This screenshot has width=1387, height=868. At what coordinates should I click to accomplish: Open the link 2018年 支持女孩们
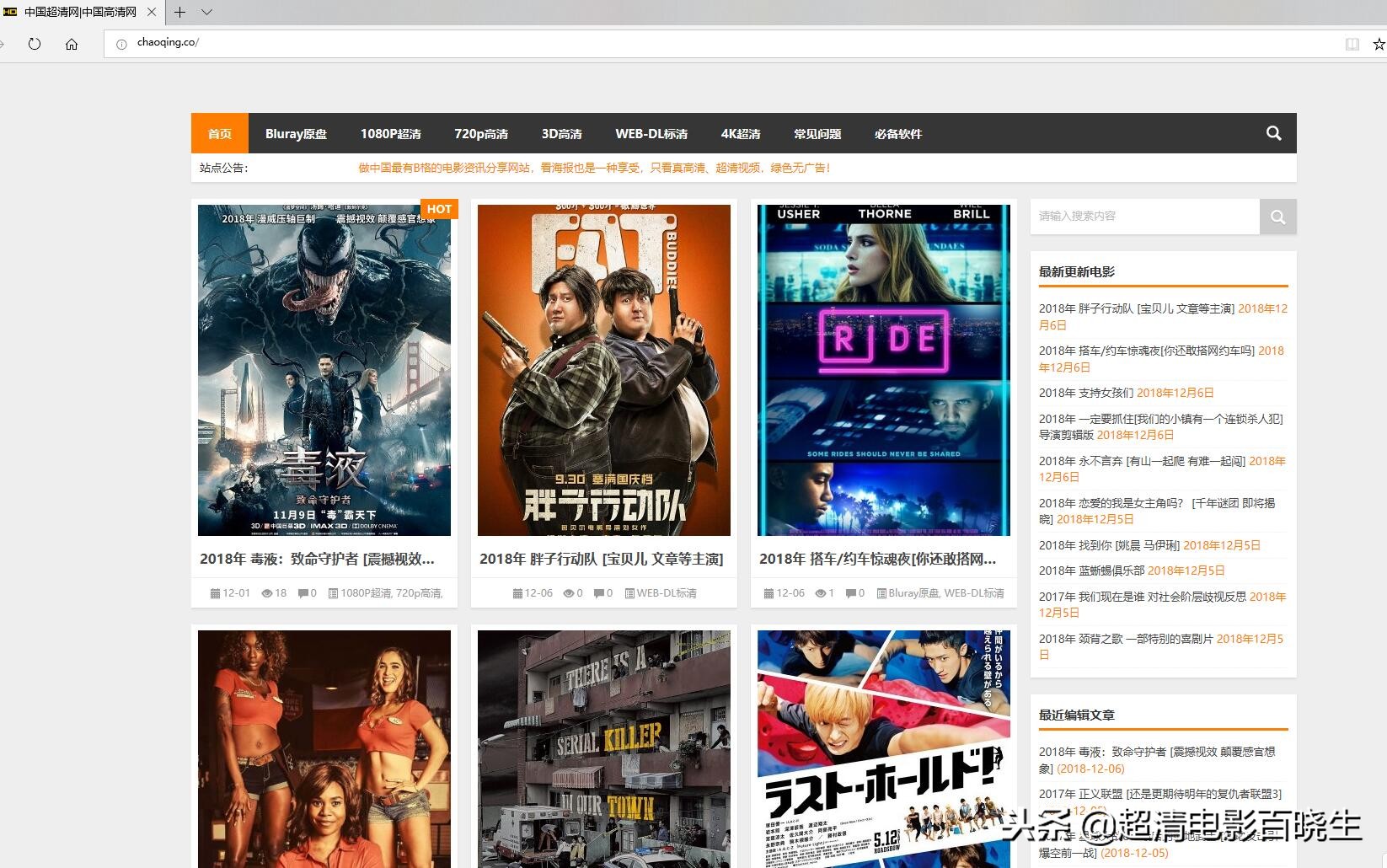coord(1087,393)
